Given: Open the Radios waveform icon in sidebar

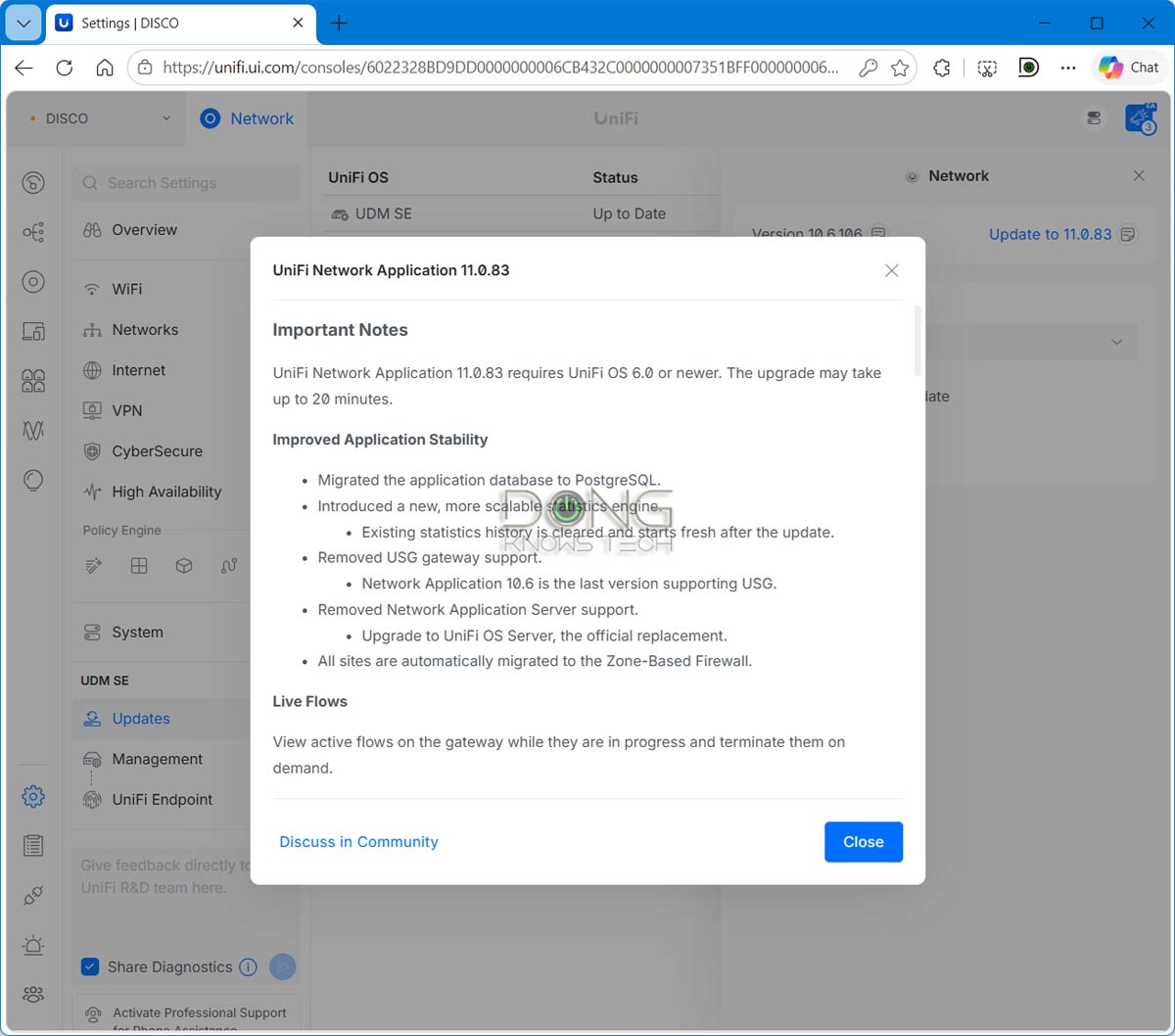Looking at the screenshot, I should point(33,430).
